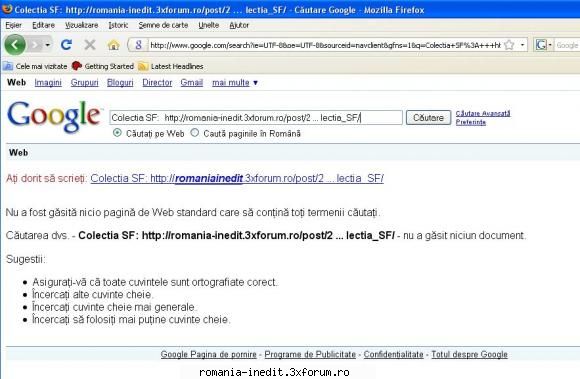This screenshot has height=379, width=580.
Task: Click the 'Sugestii:' text
Action: coord(26,259)
